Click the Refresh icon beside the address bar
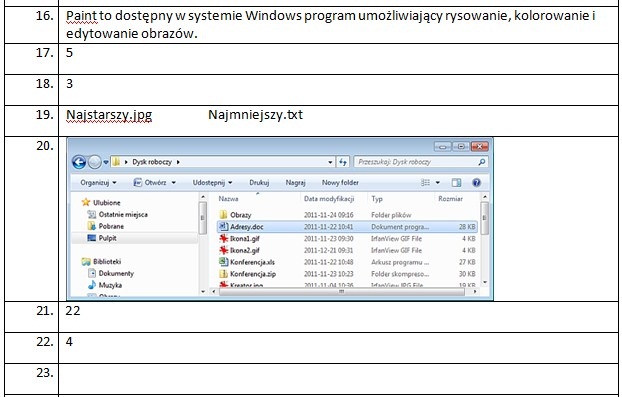Viewport: 622px width, 397px height. point(343,162)
